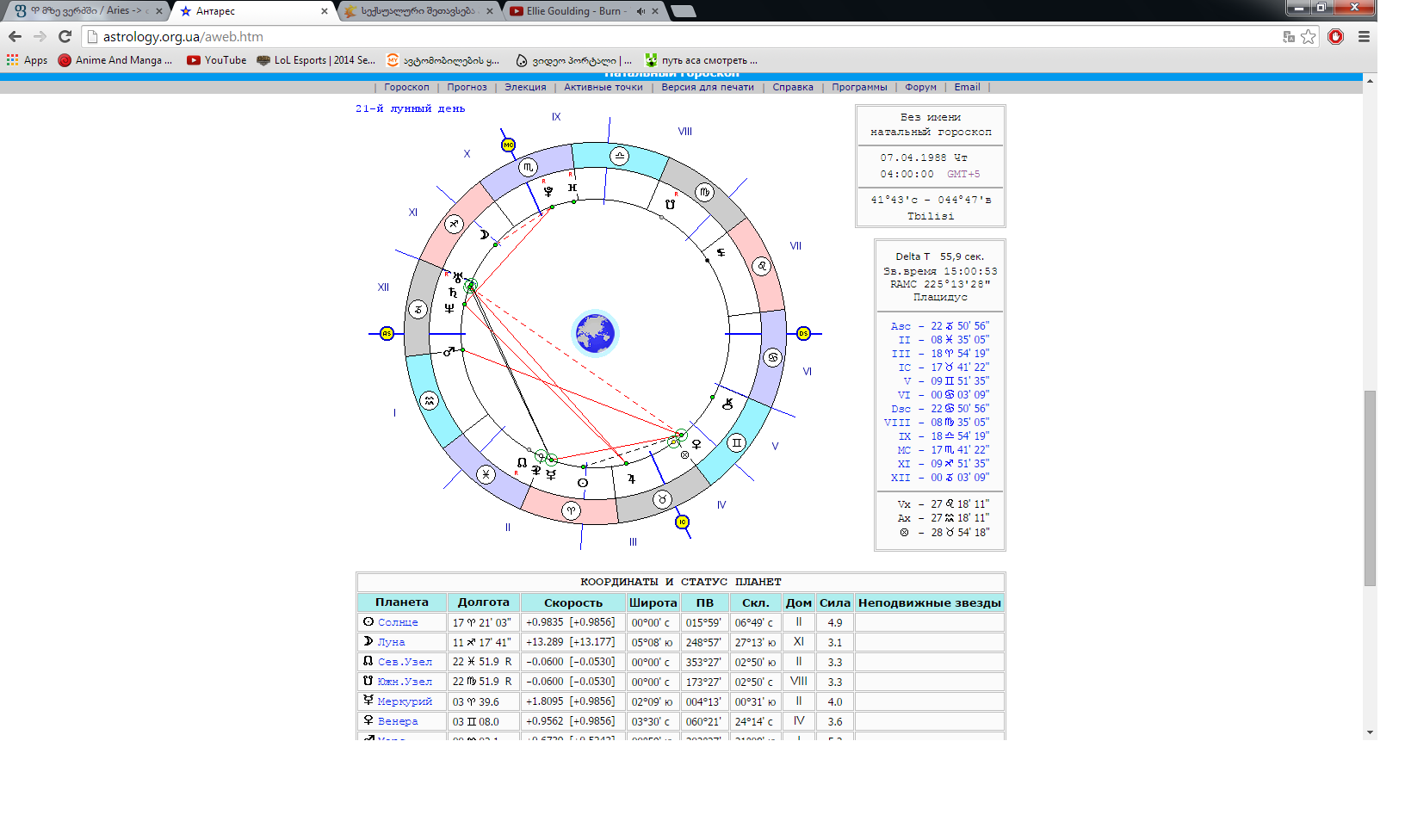Click the red adblock extension icon
This screenshot has height=840, width=1405.
click(x=1335, y=36)
